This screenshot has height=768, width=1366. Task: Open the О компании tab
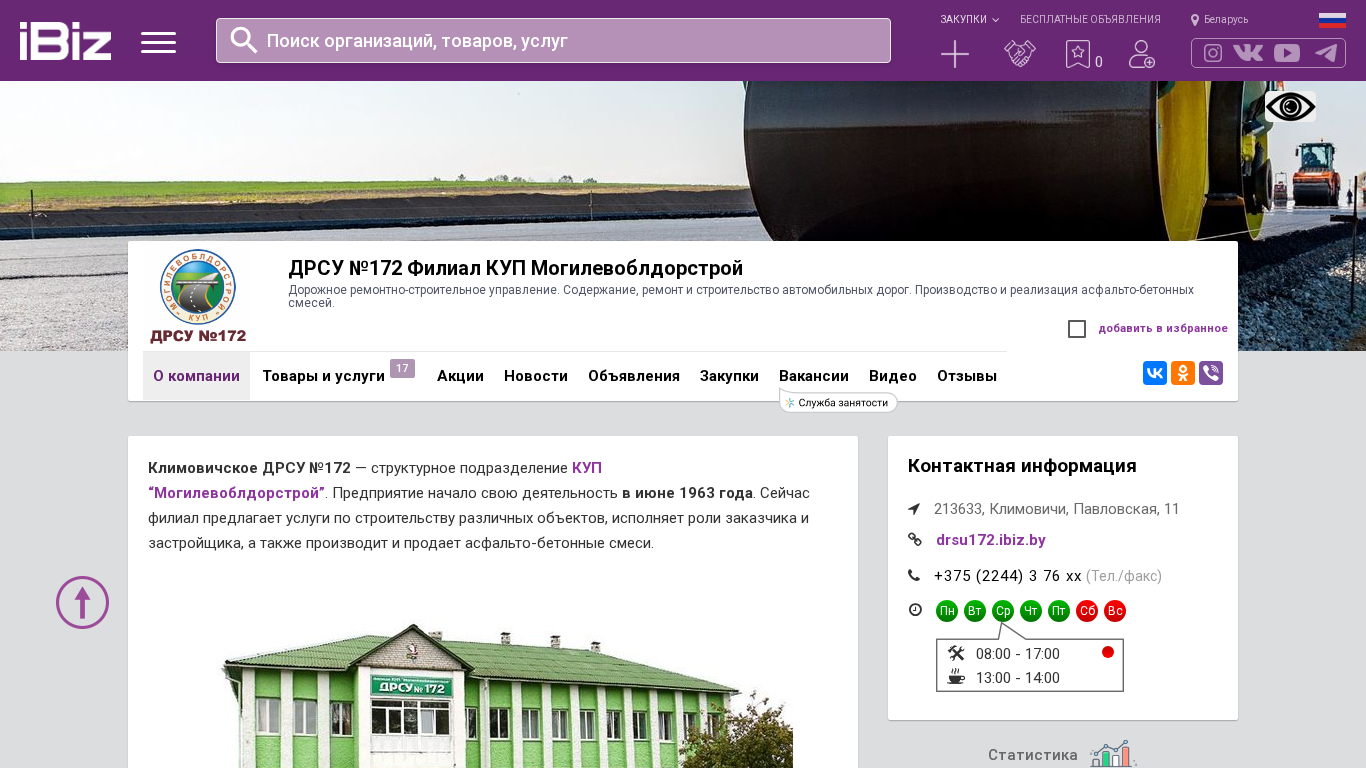pyautogui.click(x=196, y=376)
